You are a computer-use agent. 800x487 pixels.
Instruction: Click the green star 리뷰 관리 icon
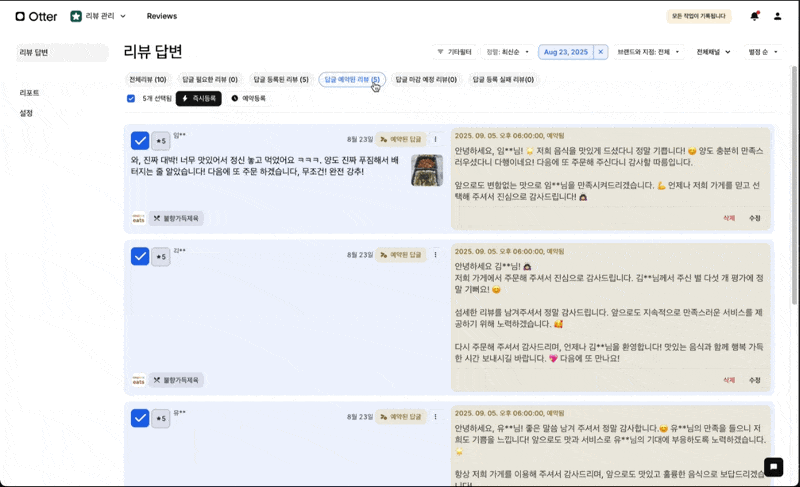(x=76, y=16)
